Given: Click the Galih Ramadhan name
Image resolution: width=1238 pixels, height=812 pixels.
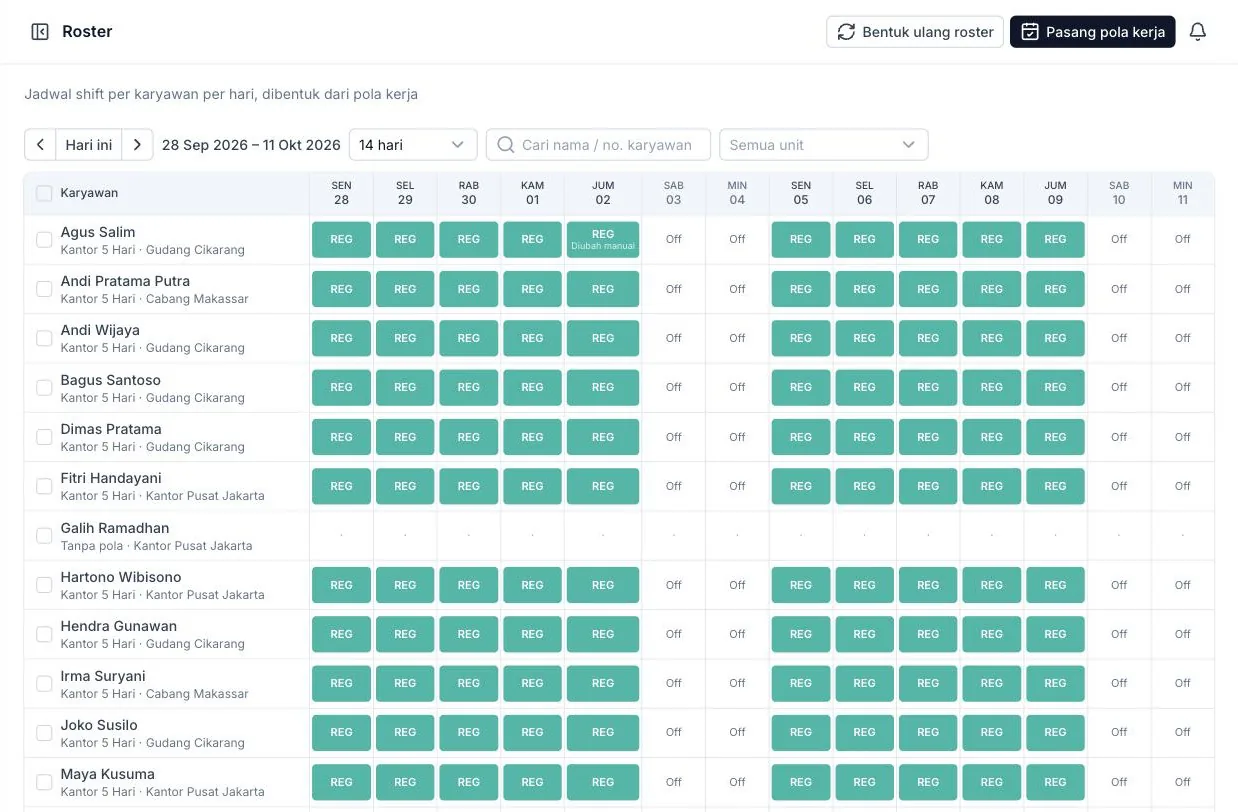Looking at the screenshot, I should pos(115,528).
